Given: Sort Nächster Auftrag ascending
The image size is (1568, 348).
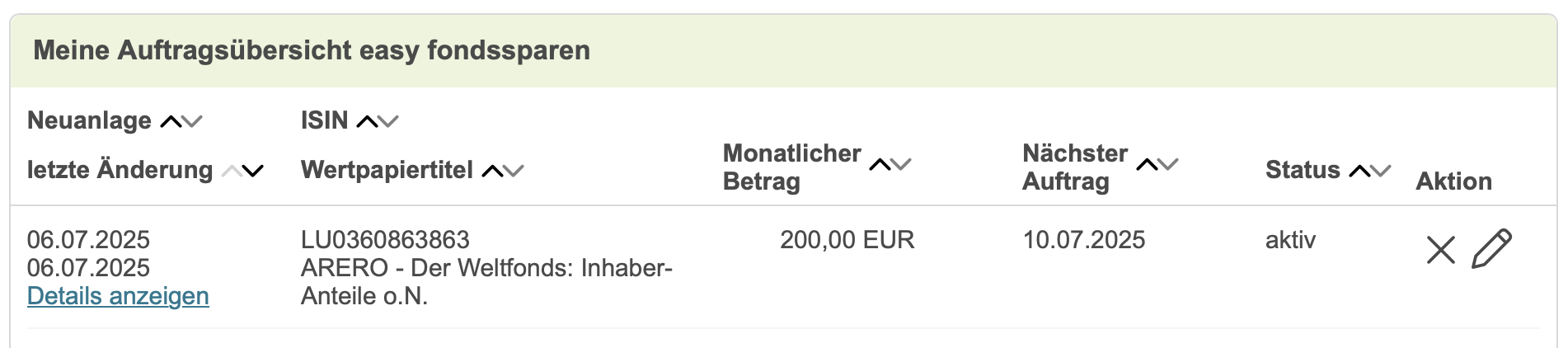Looking at the screenshot, I should (x=1147, y=165).
